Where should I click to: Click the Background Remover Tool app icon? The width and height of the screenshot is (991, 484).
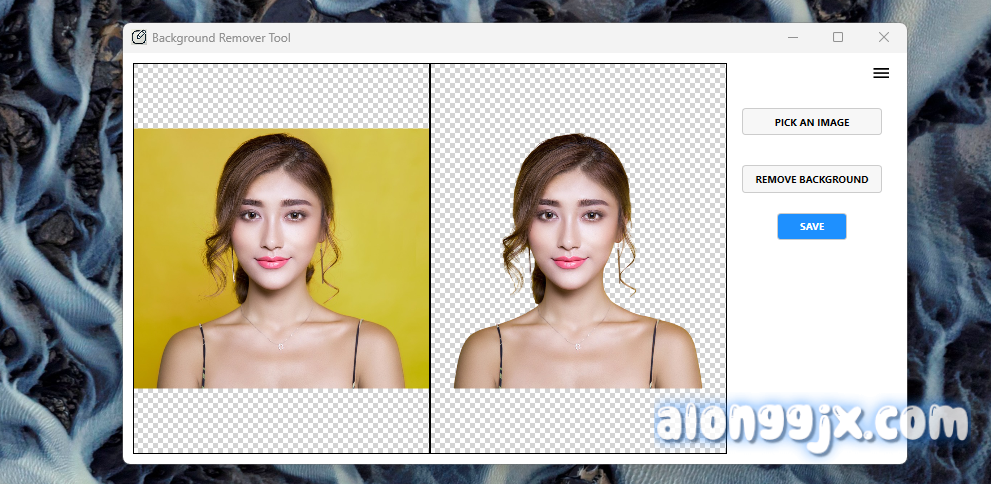[x=139, y=38]
